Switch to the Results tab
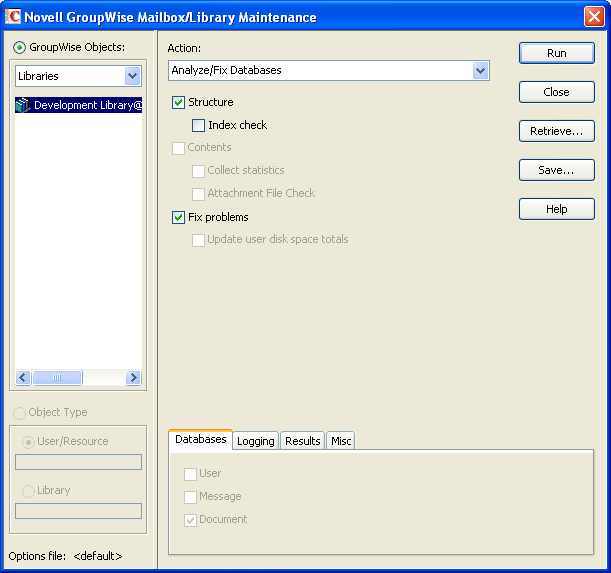 click(302, 441)
